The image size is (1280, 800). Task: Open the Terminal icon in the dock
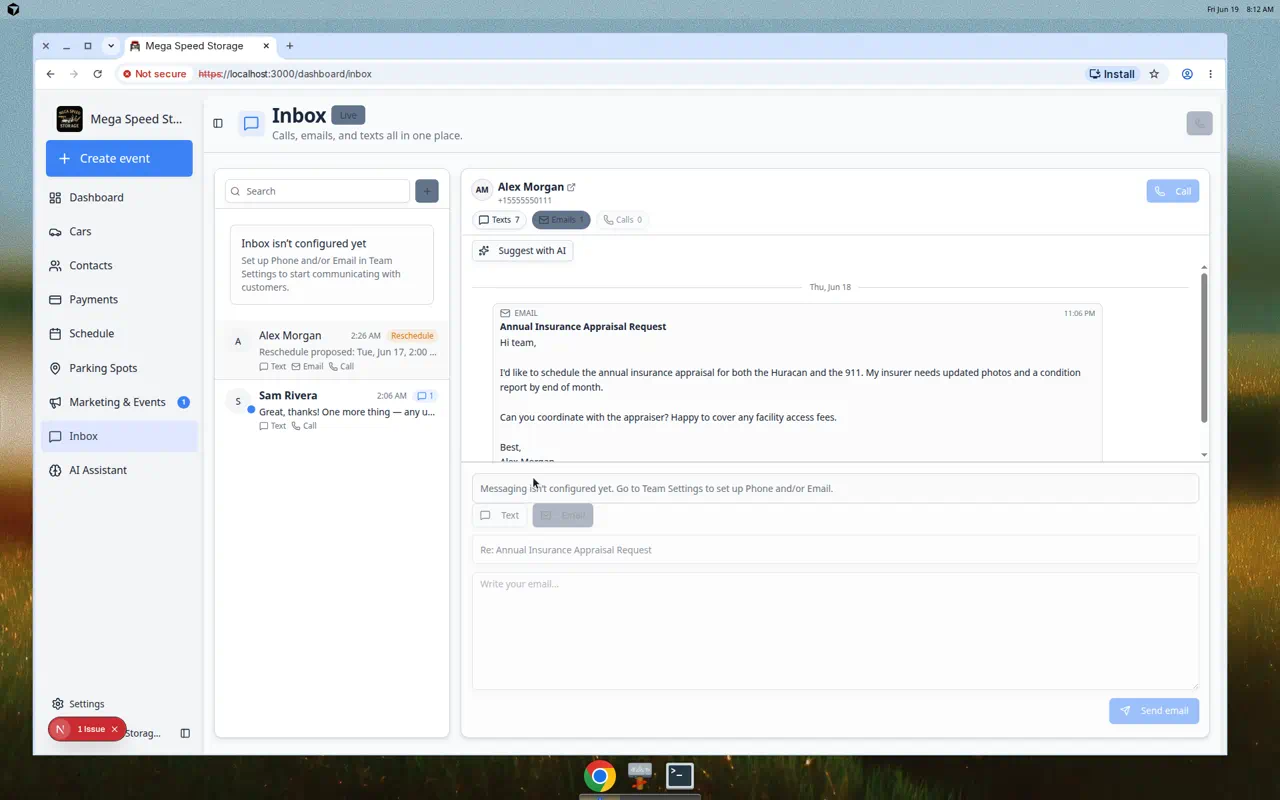tap(680, 775)
